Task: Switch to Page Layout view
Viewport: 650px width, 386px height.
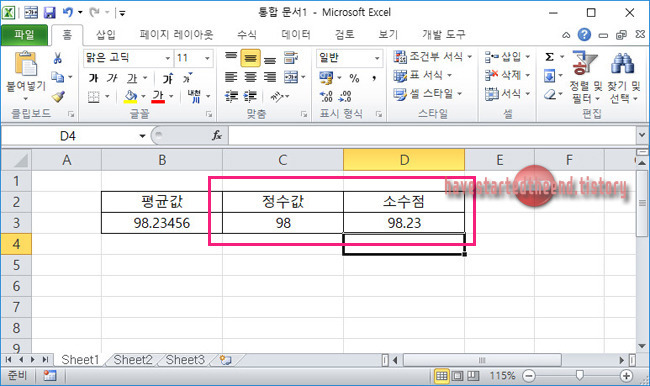Action: tap(457, 376)
